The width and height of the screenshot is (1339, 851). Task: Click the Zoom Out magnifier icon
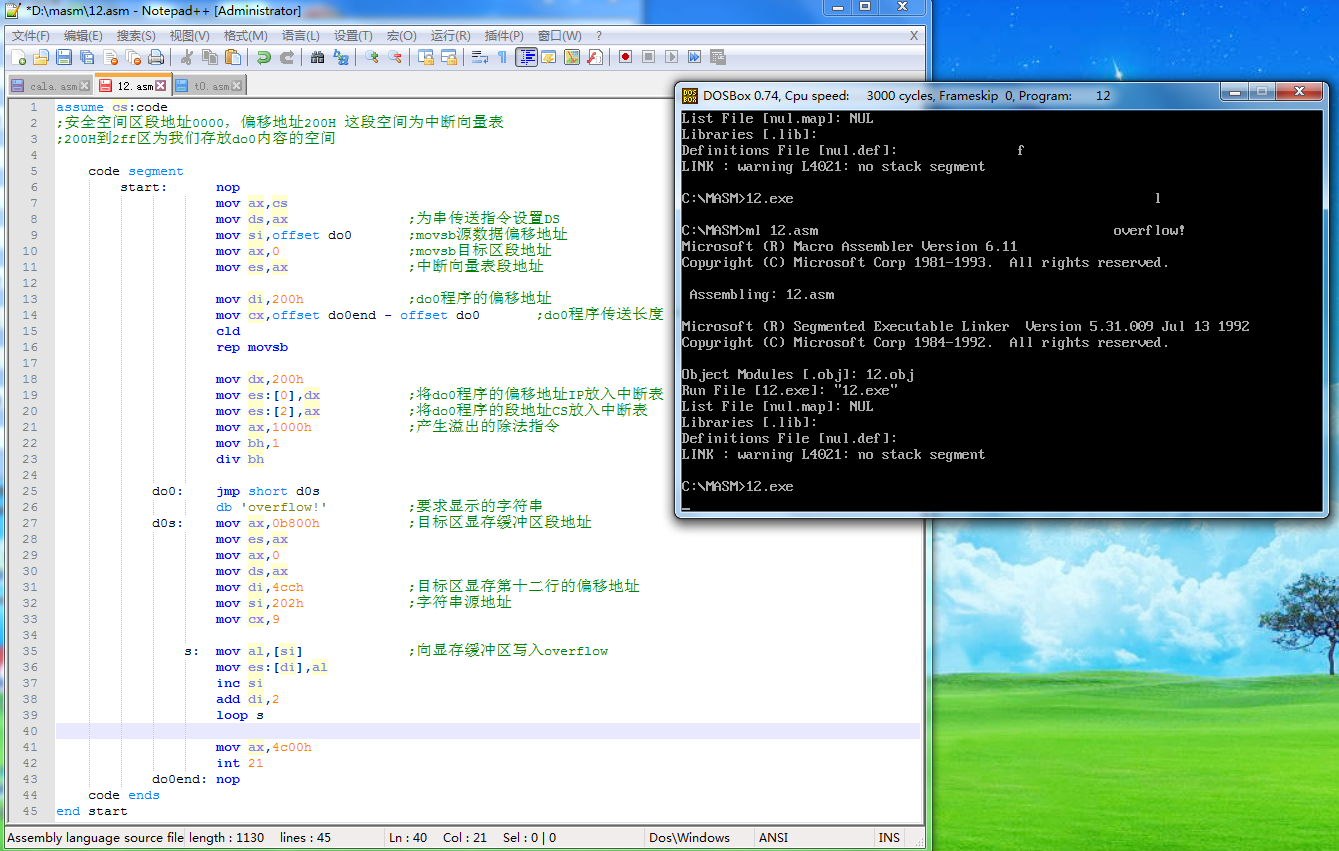point(395,57)
